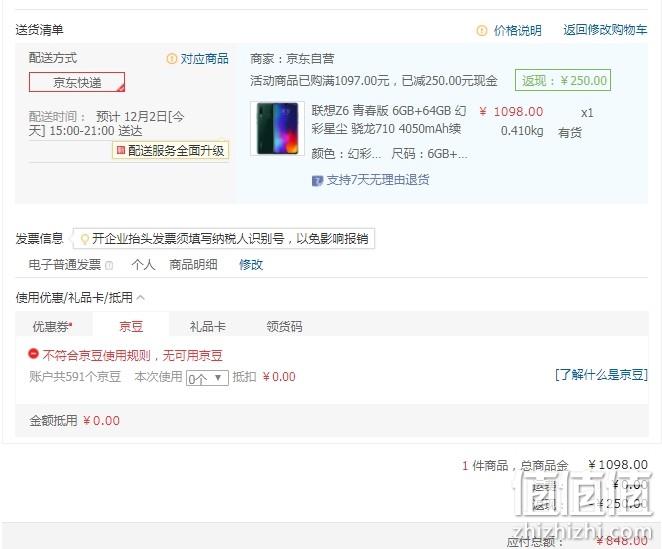
Task: Click 配送服务全面升级 notice
Action: tap(171, 150)
